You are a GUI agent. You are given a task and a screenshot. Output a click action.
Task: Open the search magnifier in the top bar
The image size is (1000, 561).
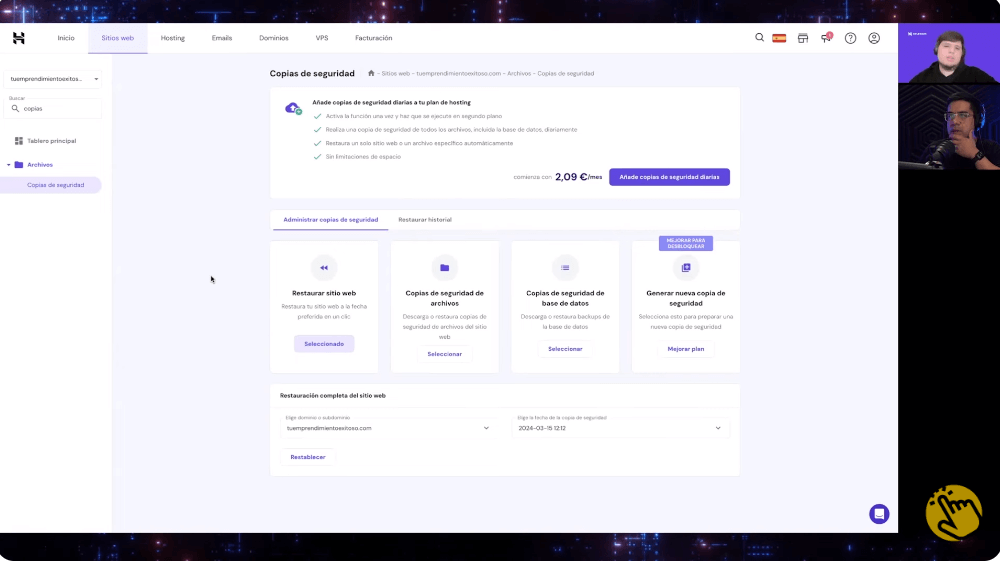759,38
